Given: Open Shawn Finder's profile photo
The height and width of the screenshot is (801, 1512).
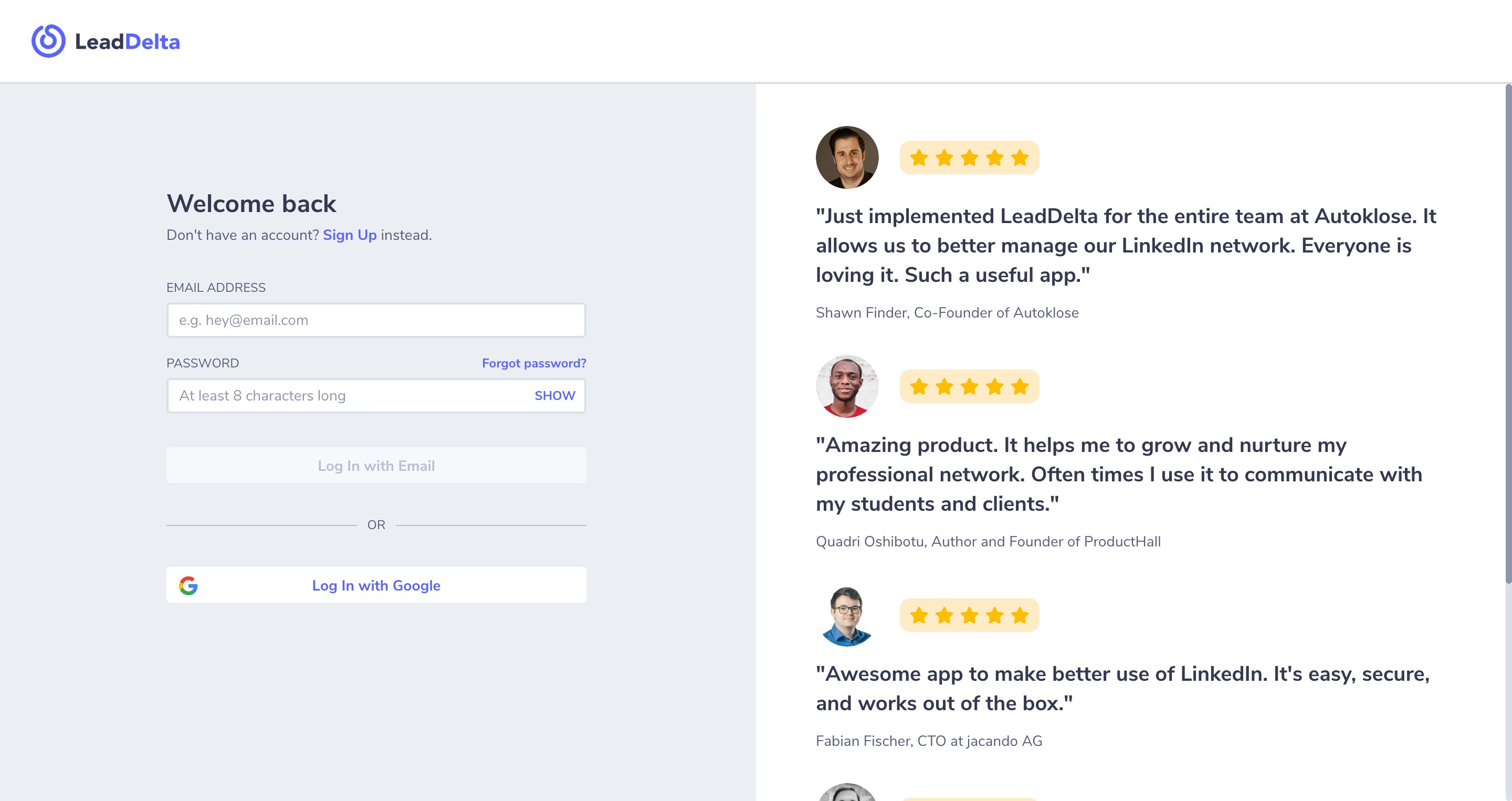Looking at the screenshot, I should (x=847, y=157).
